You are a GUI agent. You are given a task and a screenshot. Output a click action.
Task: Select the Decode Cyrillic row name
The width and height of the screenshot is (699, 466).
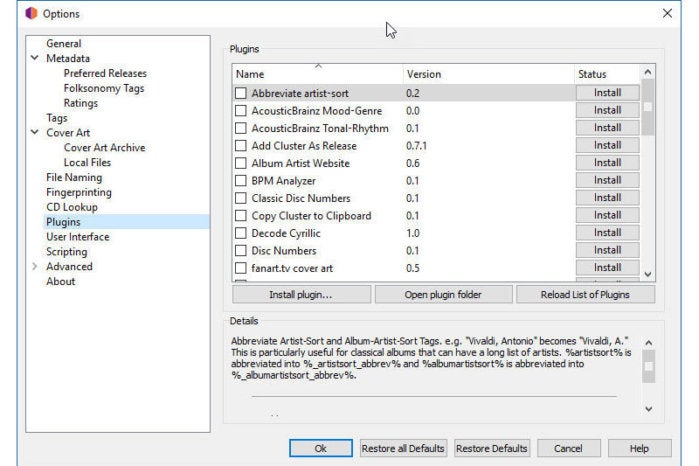(x=286, y=233)
